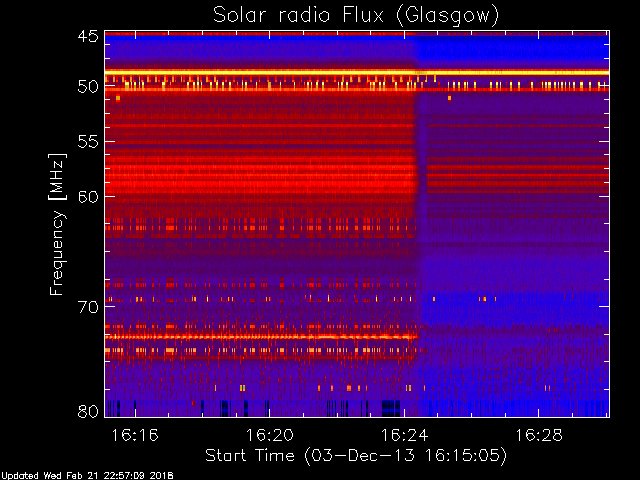This screenshot has height=480, width=640.
Task: Click the Frequency [MHz] axis title
Action: pos(57,224)
